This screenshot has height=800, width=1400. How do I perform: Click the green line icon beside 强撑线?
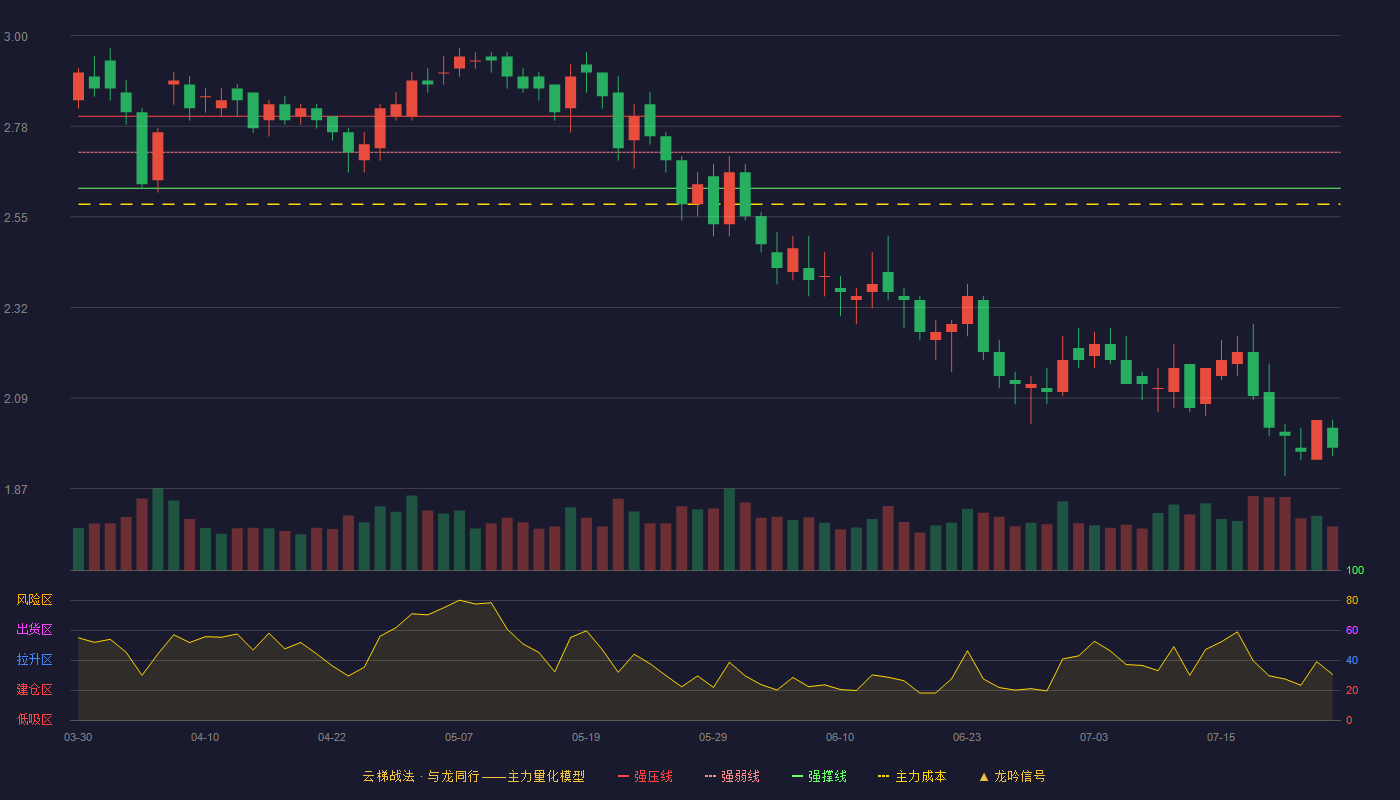(x=797, y=776)
